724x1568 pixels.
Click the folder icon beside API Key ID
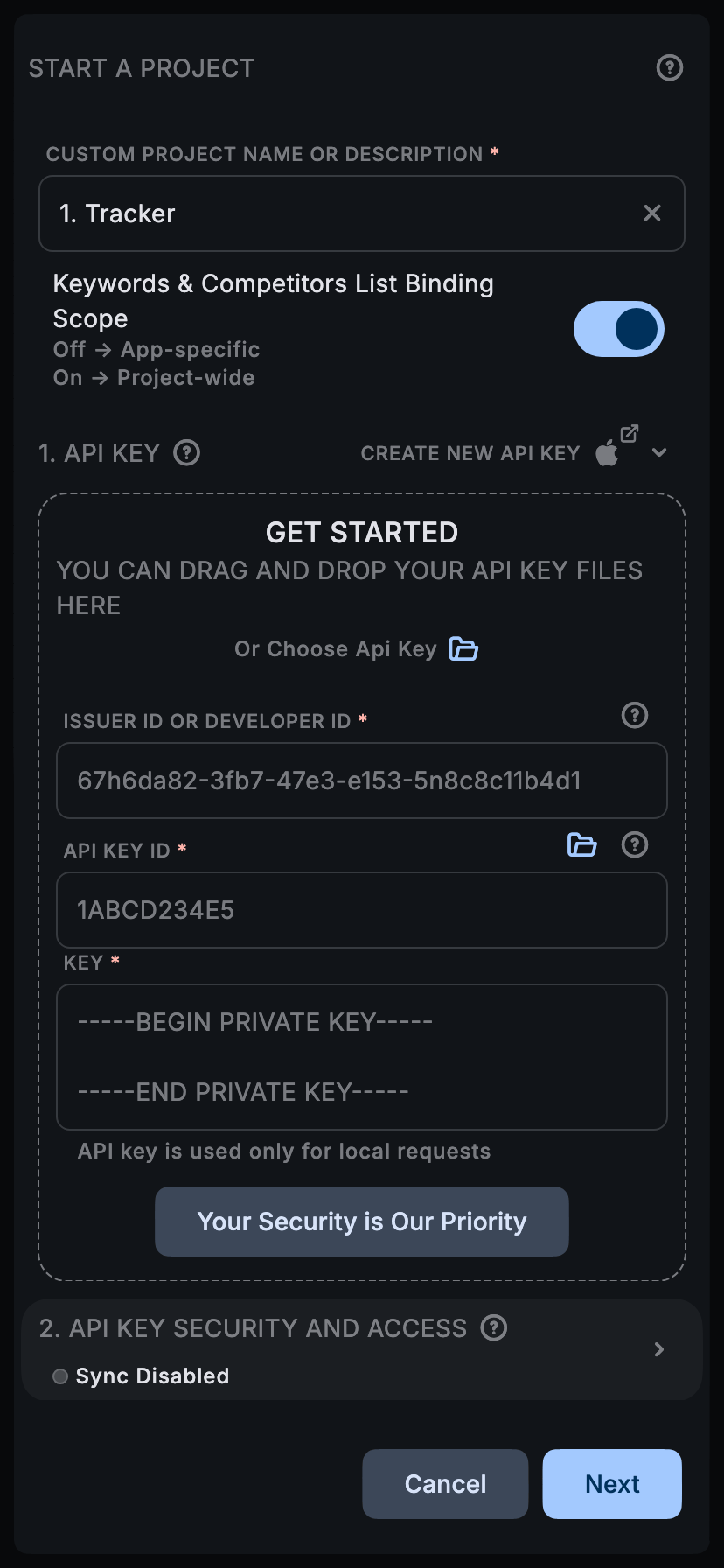[x=581, y=844]
